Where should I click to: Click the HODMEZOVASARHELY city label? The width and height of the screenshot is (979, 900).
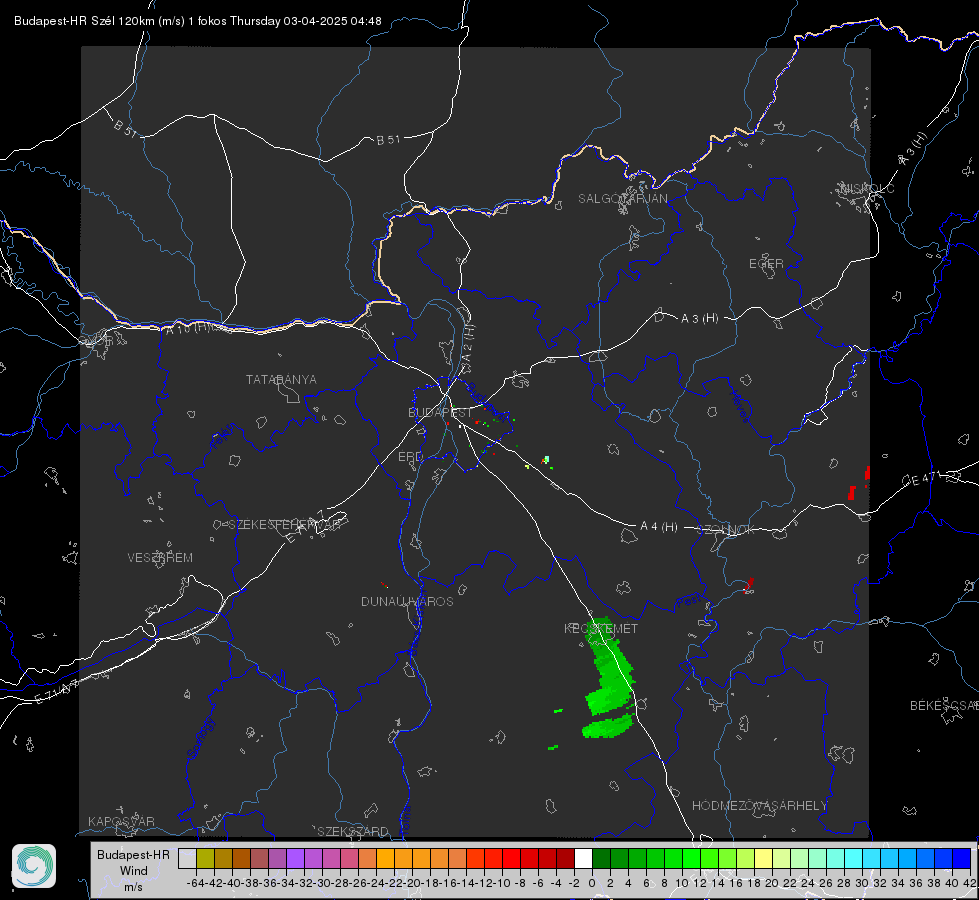pos(759,806)
